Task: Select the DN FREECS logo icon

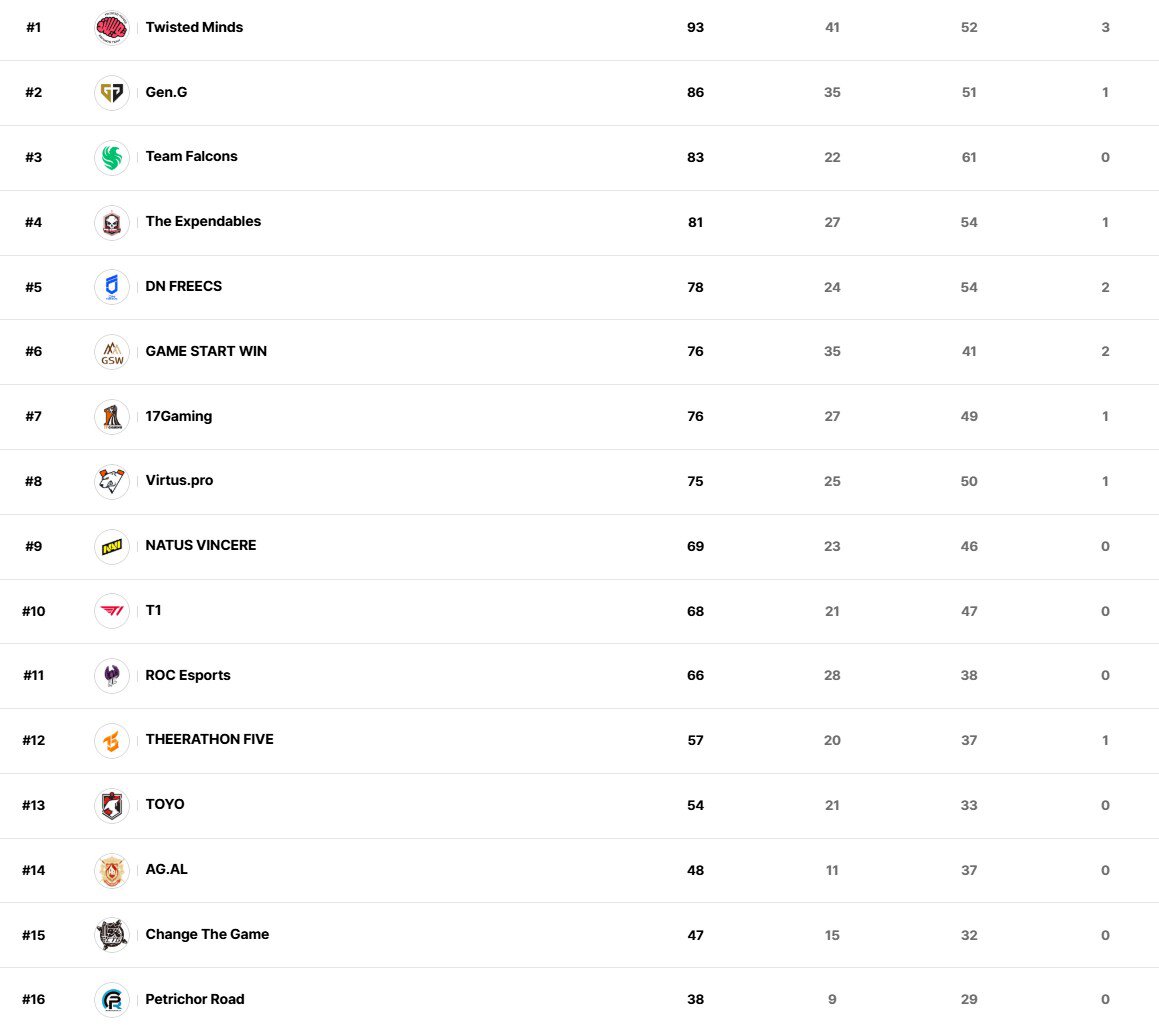Action: click(x=112, y=287)
